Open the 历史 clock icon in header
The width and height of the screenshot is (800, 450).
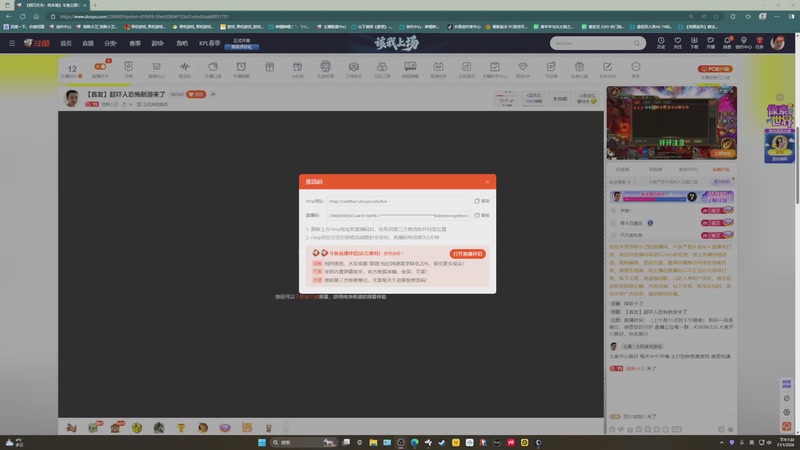point(661,43)
